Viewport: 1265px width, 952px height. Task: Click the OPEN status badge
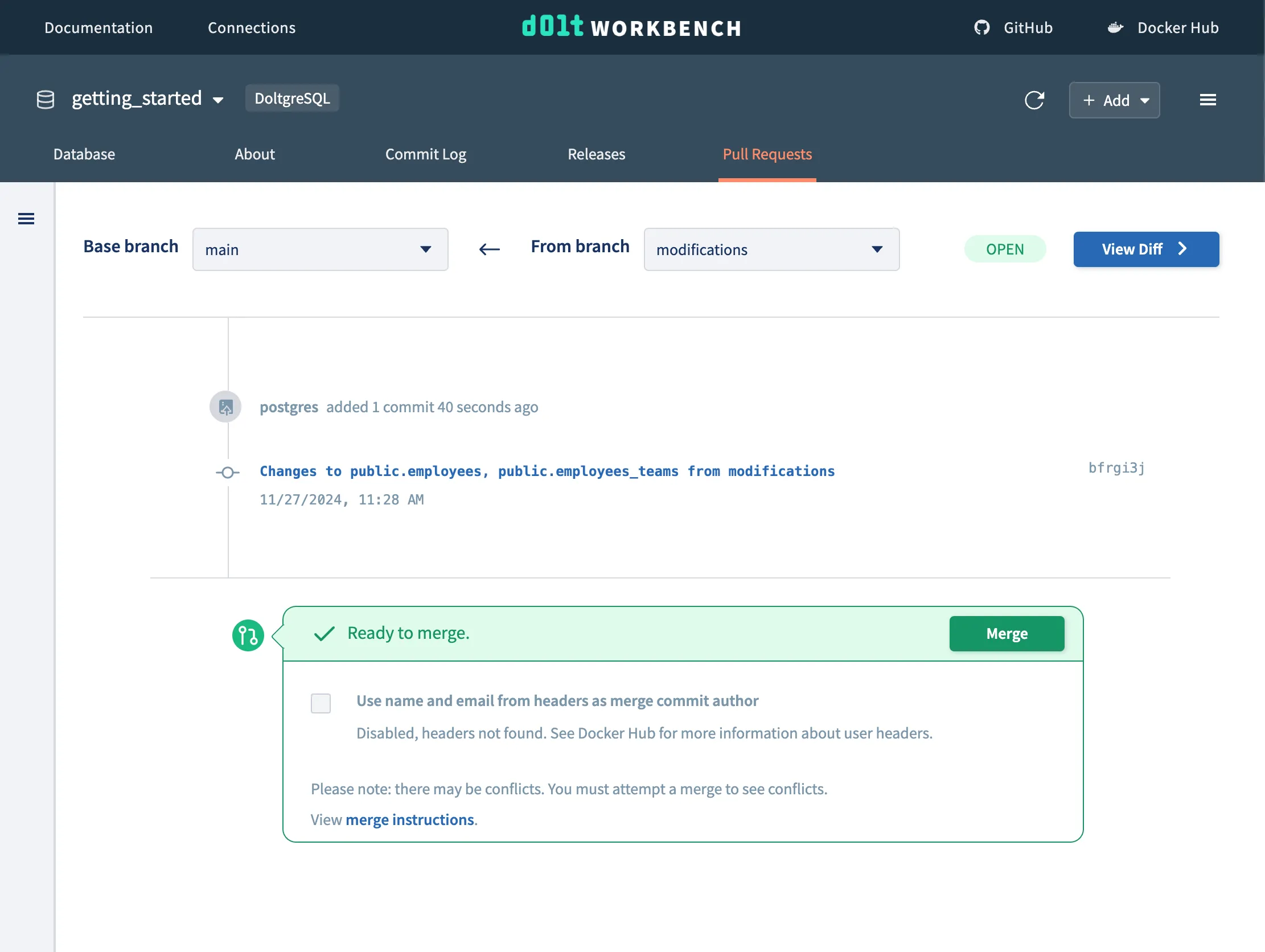click(x=1005, y=249)
